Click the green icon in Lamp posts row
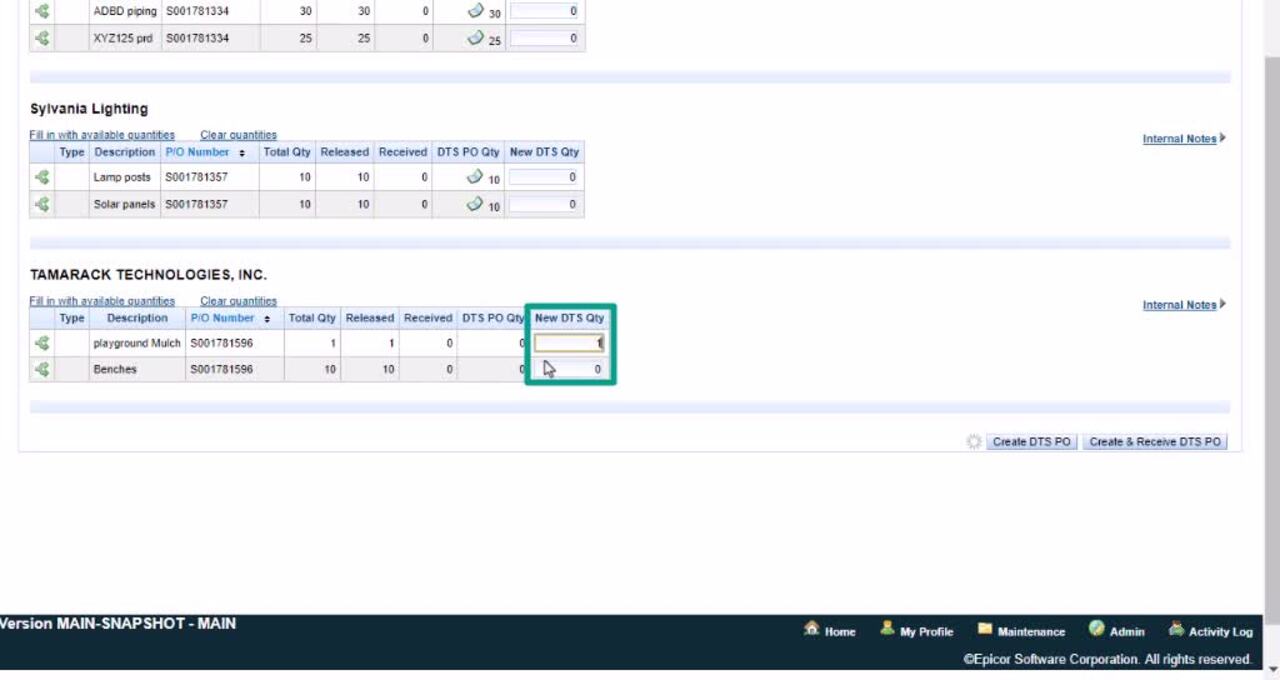Viewport: 1280px width, 680px height. 42,177
